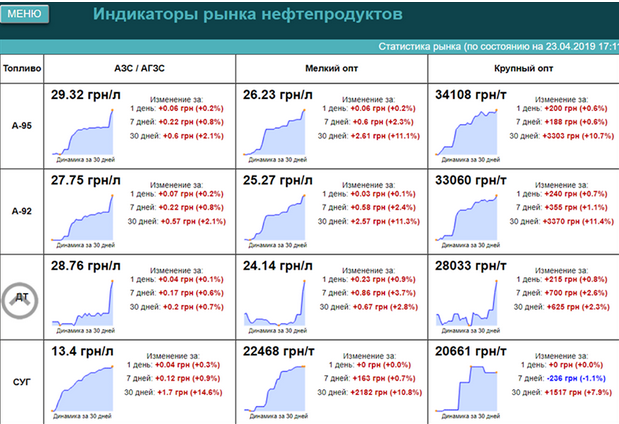
Task: Click the circled ДТ fuel icon
Action: tap(21, 298)
